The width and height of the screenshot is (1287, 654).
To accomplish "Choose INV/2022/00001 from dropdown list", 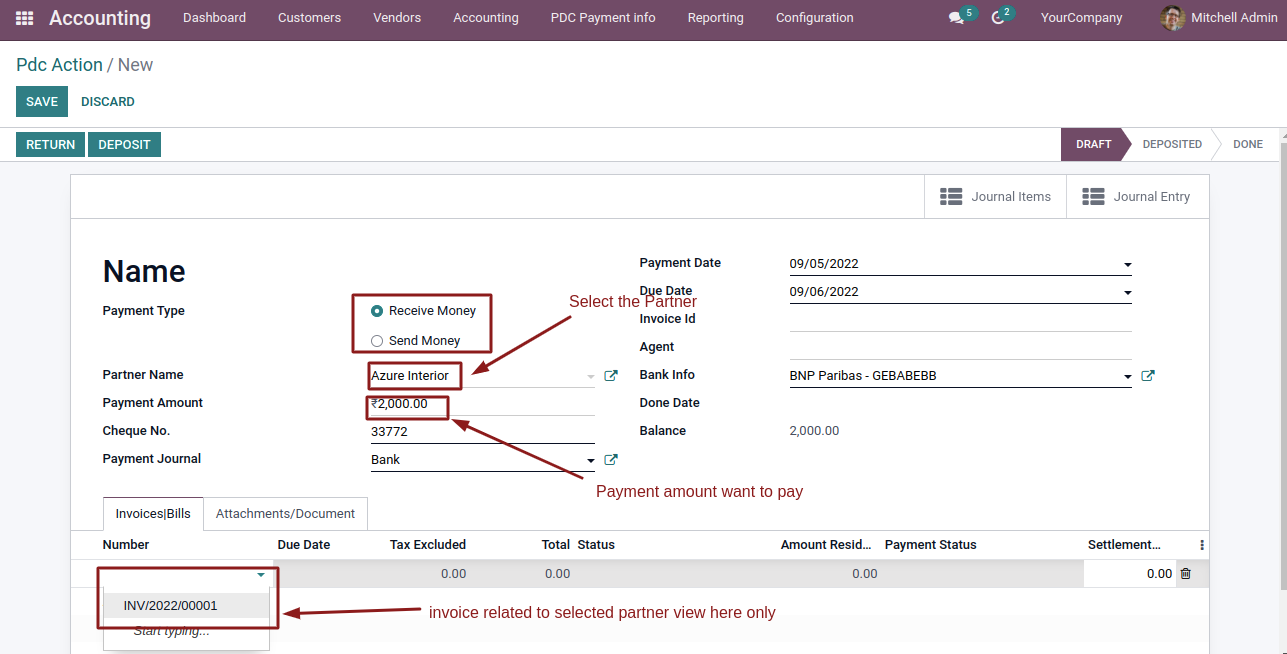I will tap(186, 606).
